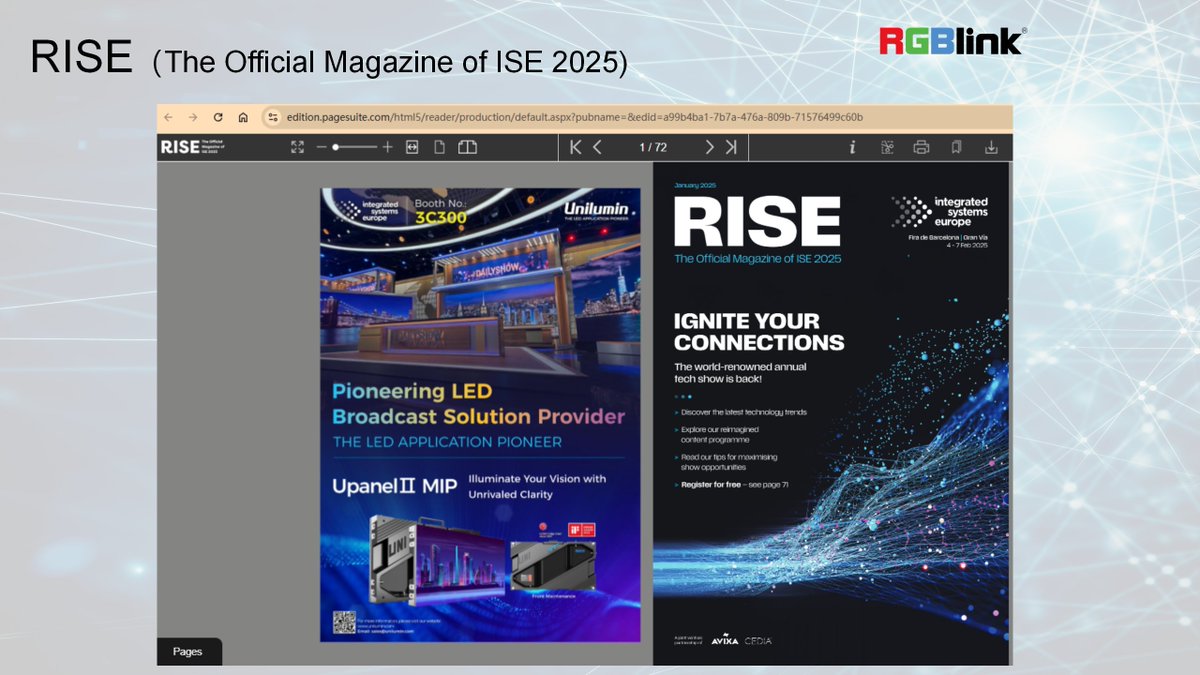This screenshot has width=1200, height=675.
Task: Reload the page with the refresh icon
Action: [x=218, y=117]
